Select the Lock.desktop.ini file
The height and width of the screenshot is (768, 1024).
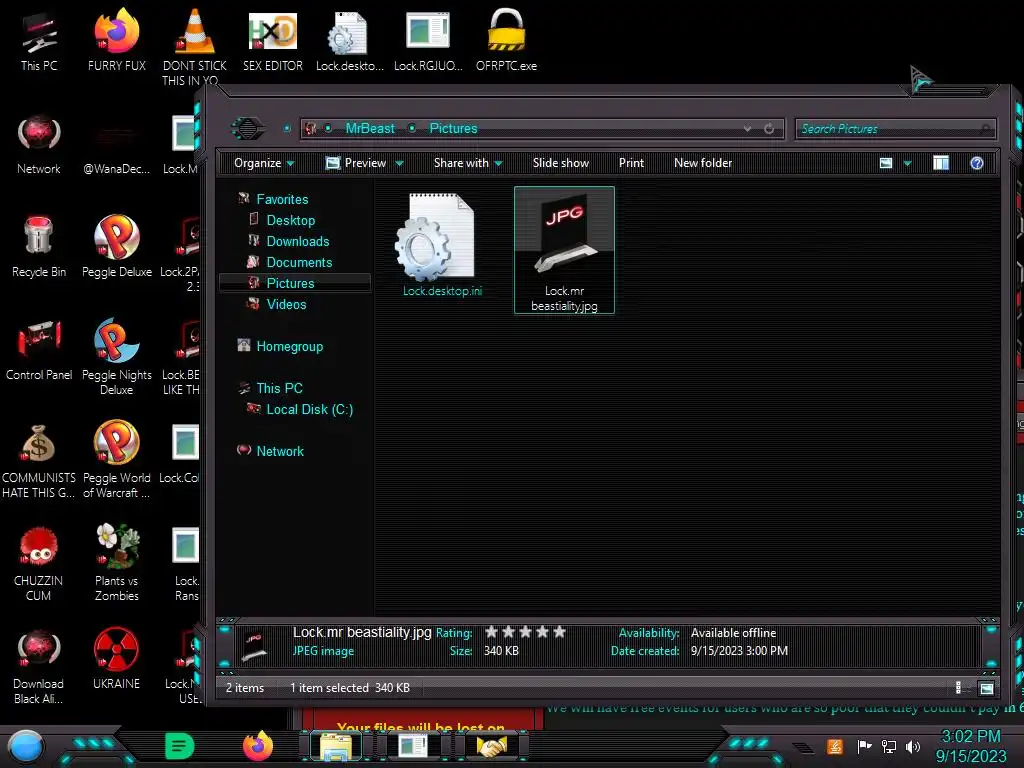[442, 246]
